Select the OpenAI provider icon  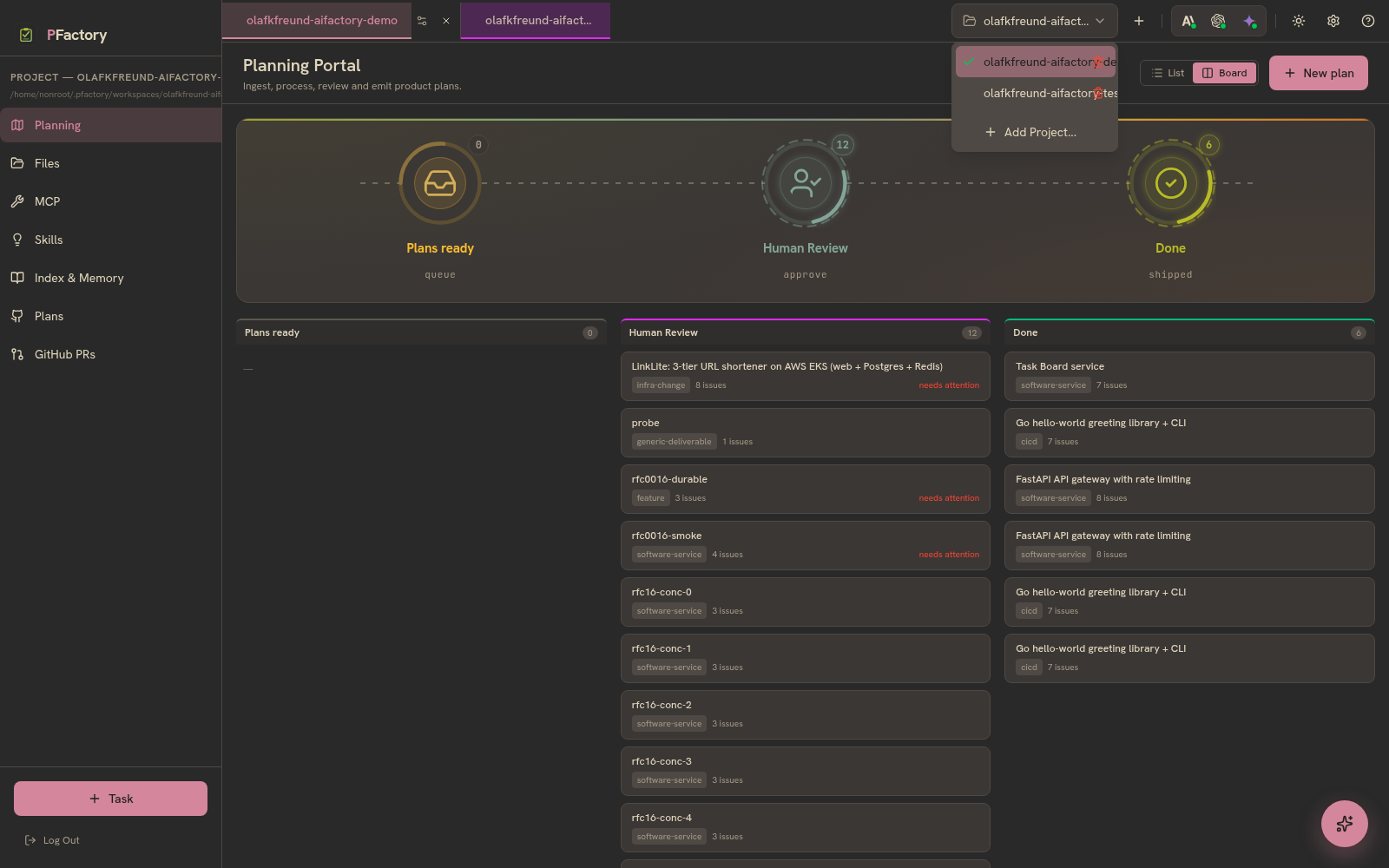tap(1219, 21)
